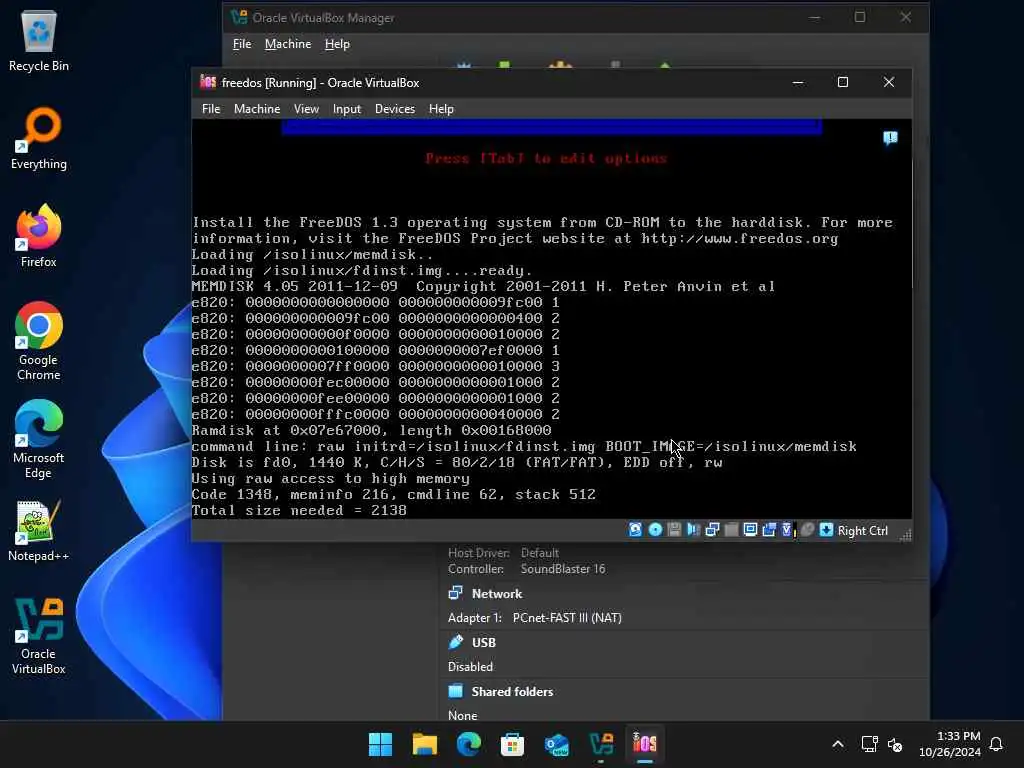Maximize the freedos VM window

(x=843, y=82)
